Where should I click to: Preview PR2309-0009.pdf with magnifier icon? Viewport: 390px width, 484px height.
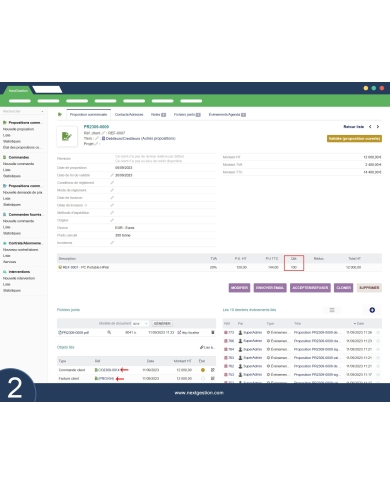[109, 332]
